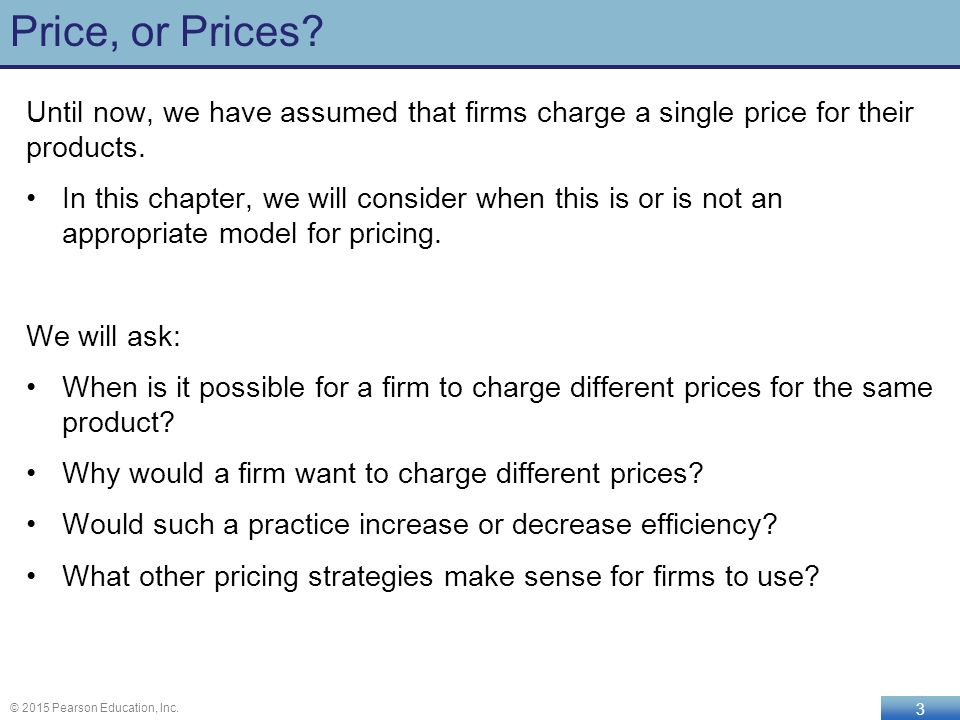The width and height of the screenshot is (960, 720).
Task: Click the bullet dot before 'When is it possible'
Action: click(32, 388)
